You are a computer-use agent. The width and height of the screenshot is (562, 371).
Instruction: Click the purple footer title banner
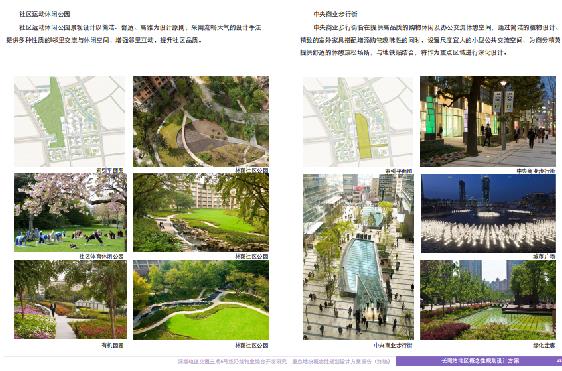point(479,361)
